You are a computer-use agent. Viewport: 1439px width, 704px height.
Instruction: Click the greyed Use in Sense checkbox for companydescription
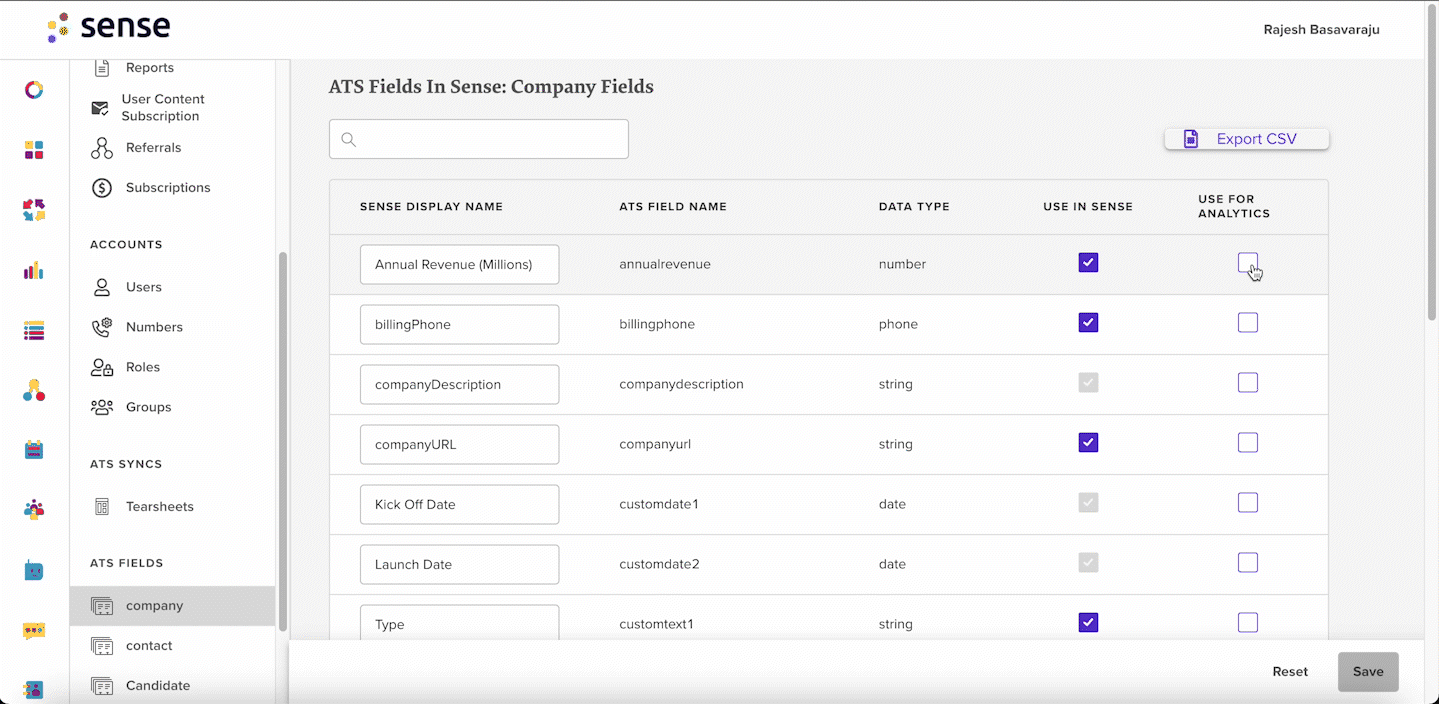(x=1088, y=383)
